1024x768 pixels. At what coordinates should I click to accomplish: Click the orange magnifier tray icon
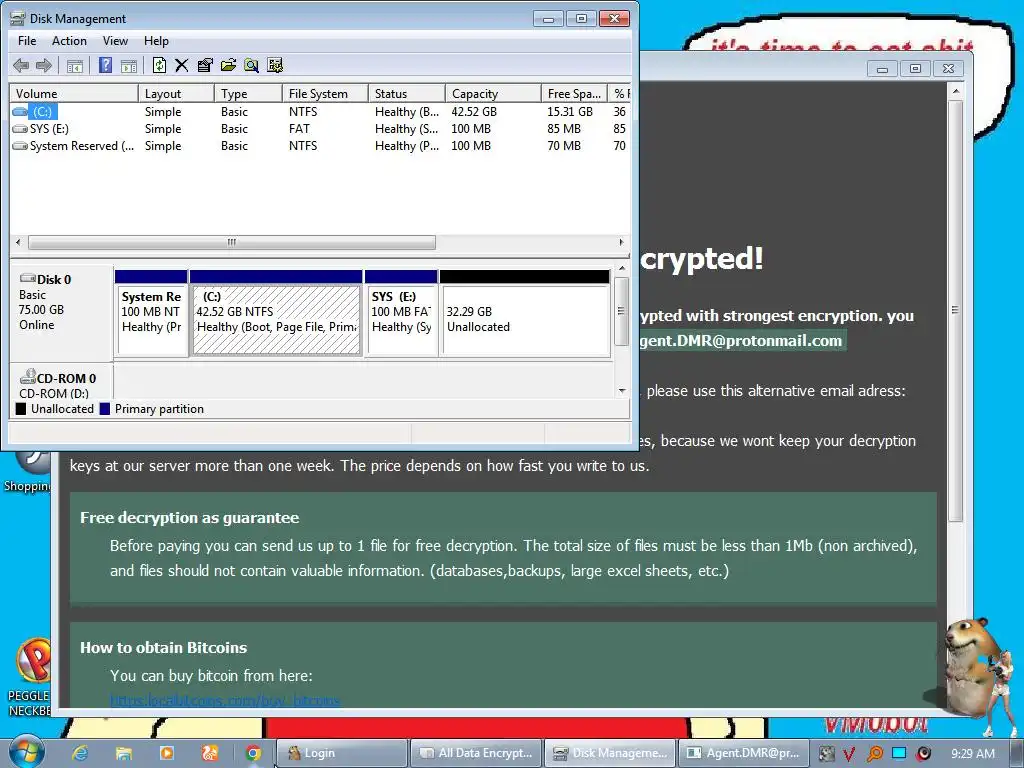pos(874,754)
